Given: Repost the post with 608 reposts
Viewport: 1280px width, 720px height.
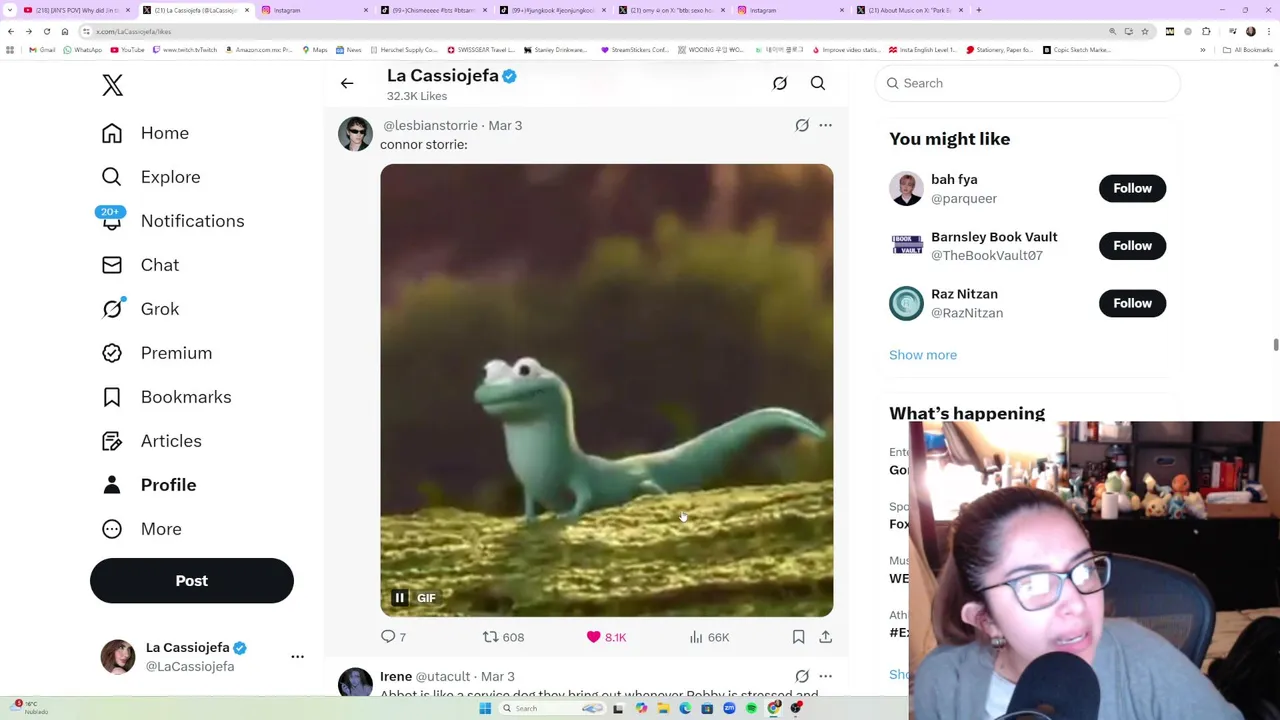Looking at the screenshot, I should pyautogui.click(x=503, y=637).
